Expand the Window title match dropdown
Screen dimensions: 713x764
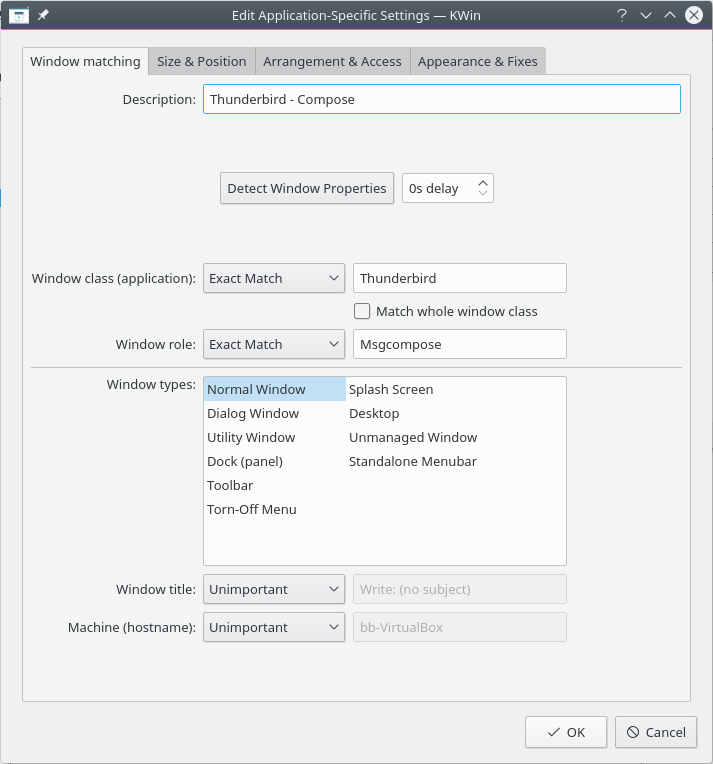(274, 589)
